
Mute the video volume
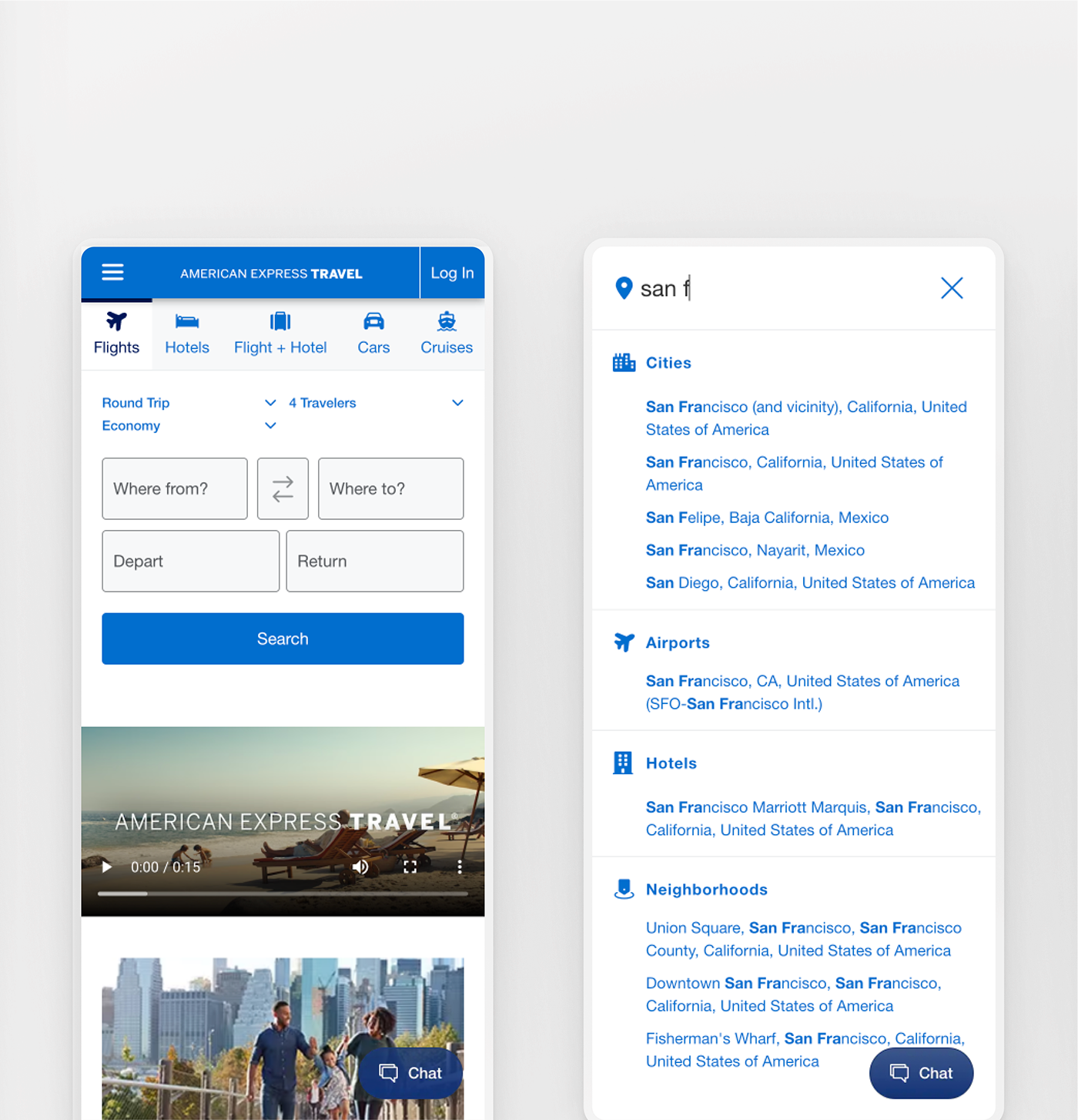[x=360, y=867]
